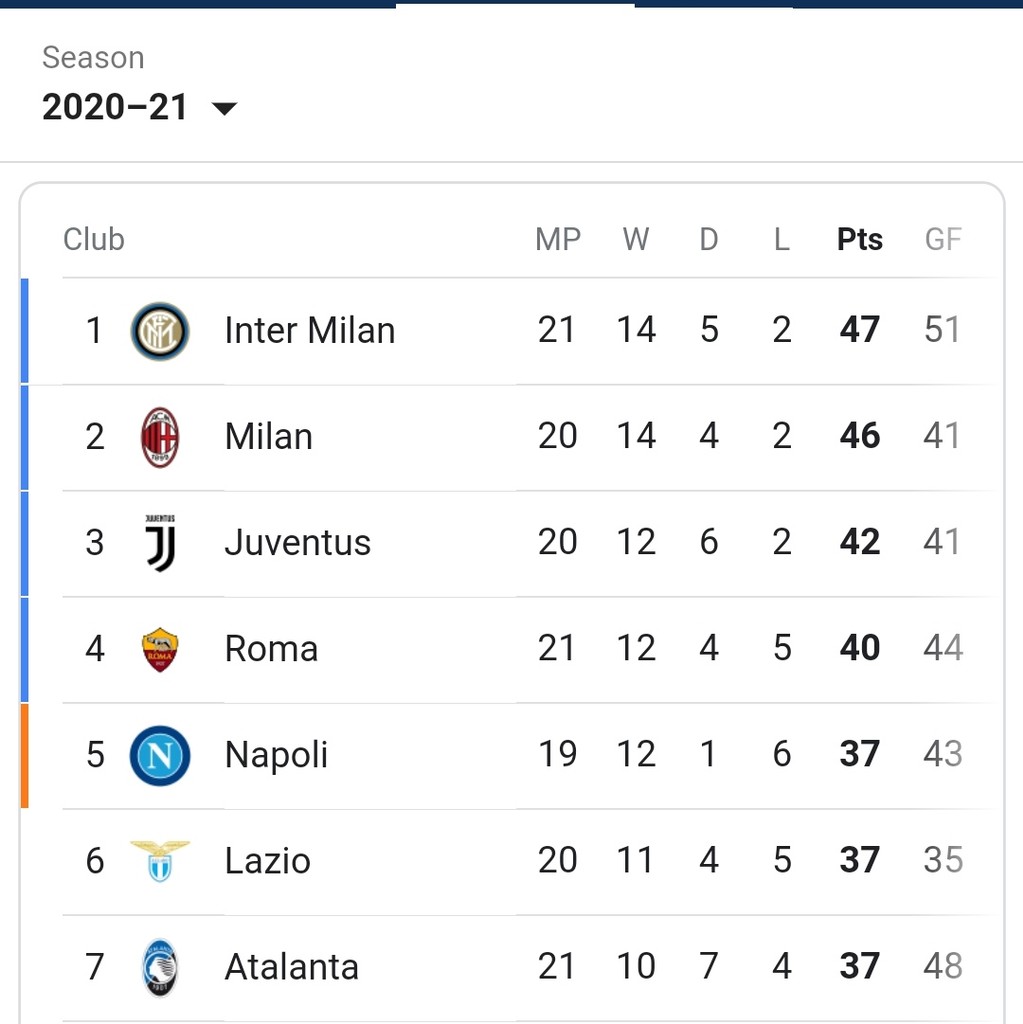
Task: Open the Juventus team name link
Action: [x=297, y=543]
